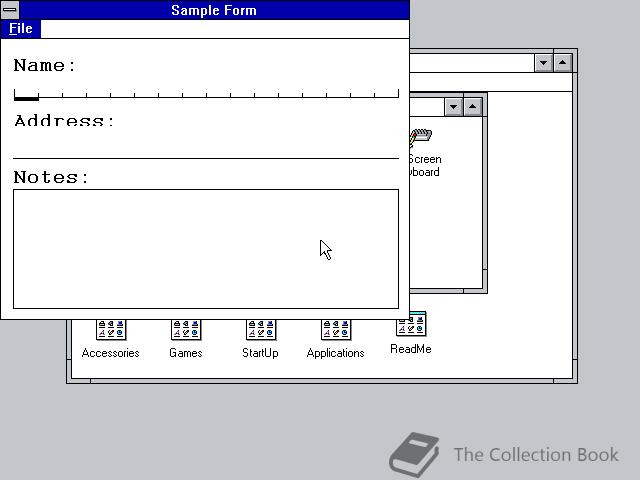Maximize the inner group window behind the form
The height and width of the screenshot is (480, 640).
[x=472, y=107]
